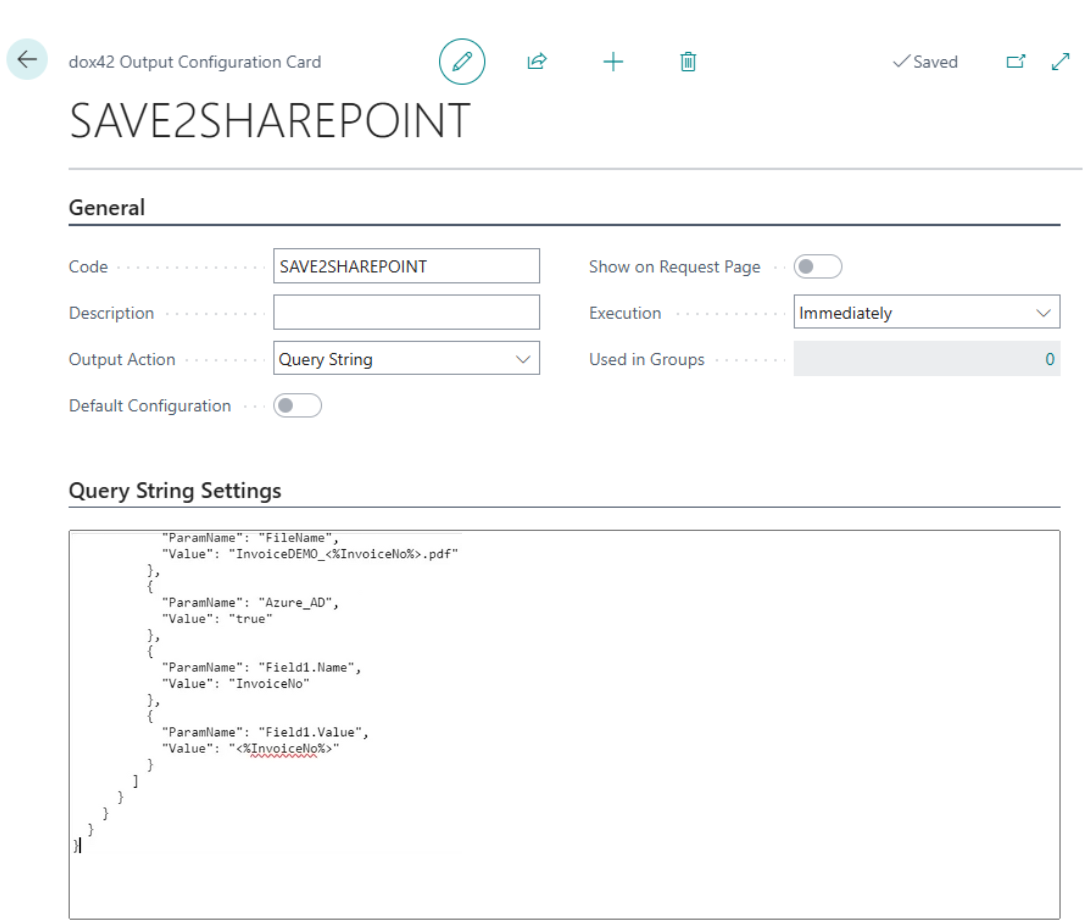Delete the record with trash icon

point(688,61)
